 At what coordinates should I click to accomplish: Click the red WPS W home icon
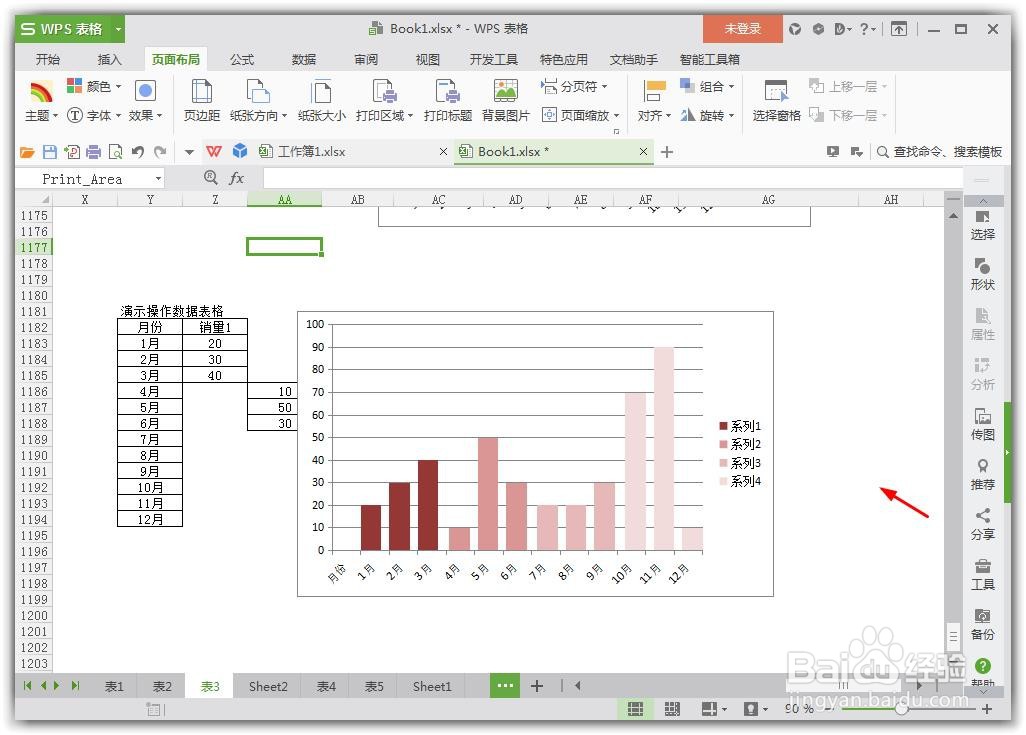coord(213,152)
